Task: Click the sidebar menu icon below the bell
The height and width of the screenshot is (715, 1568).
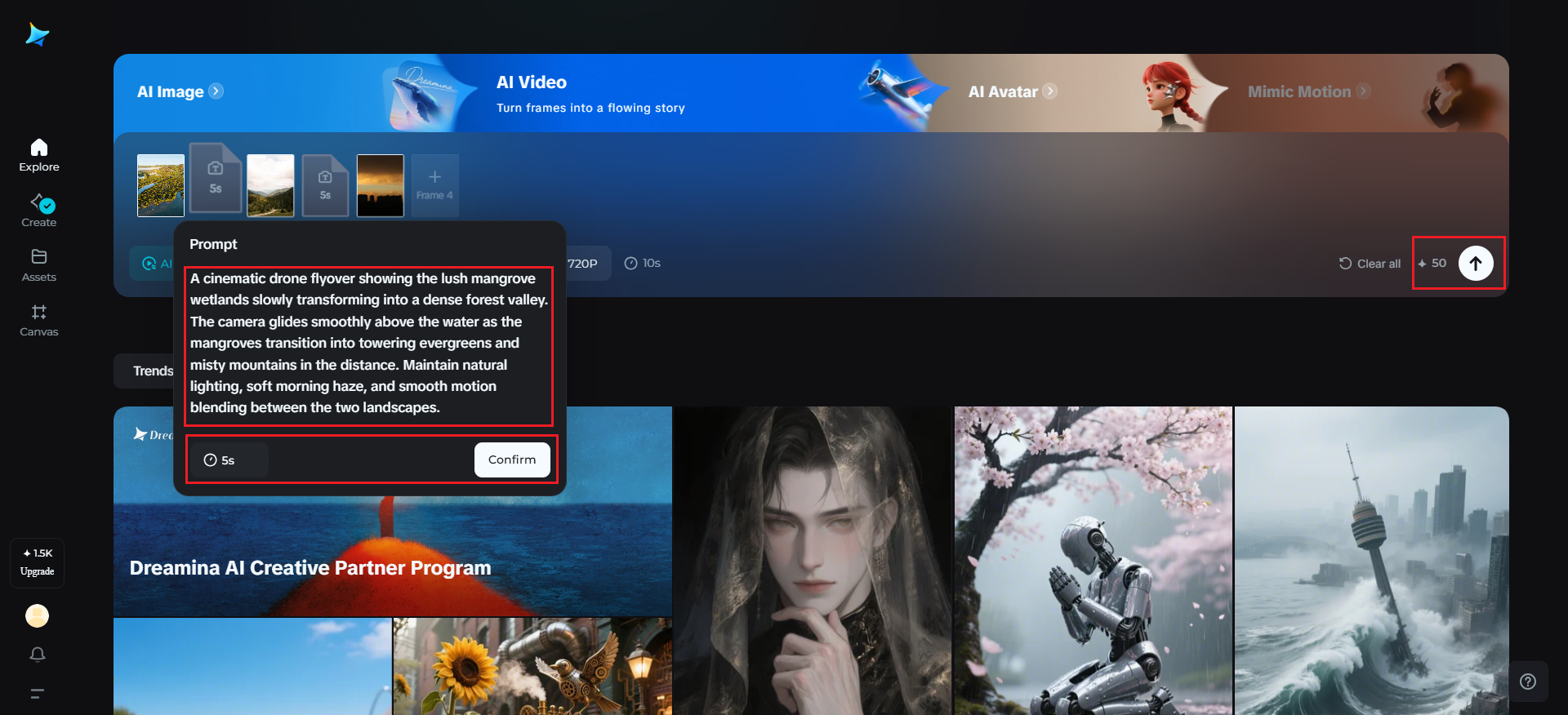Action: click(38, 694)
